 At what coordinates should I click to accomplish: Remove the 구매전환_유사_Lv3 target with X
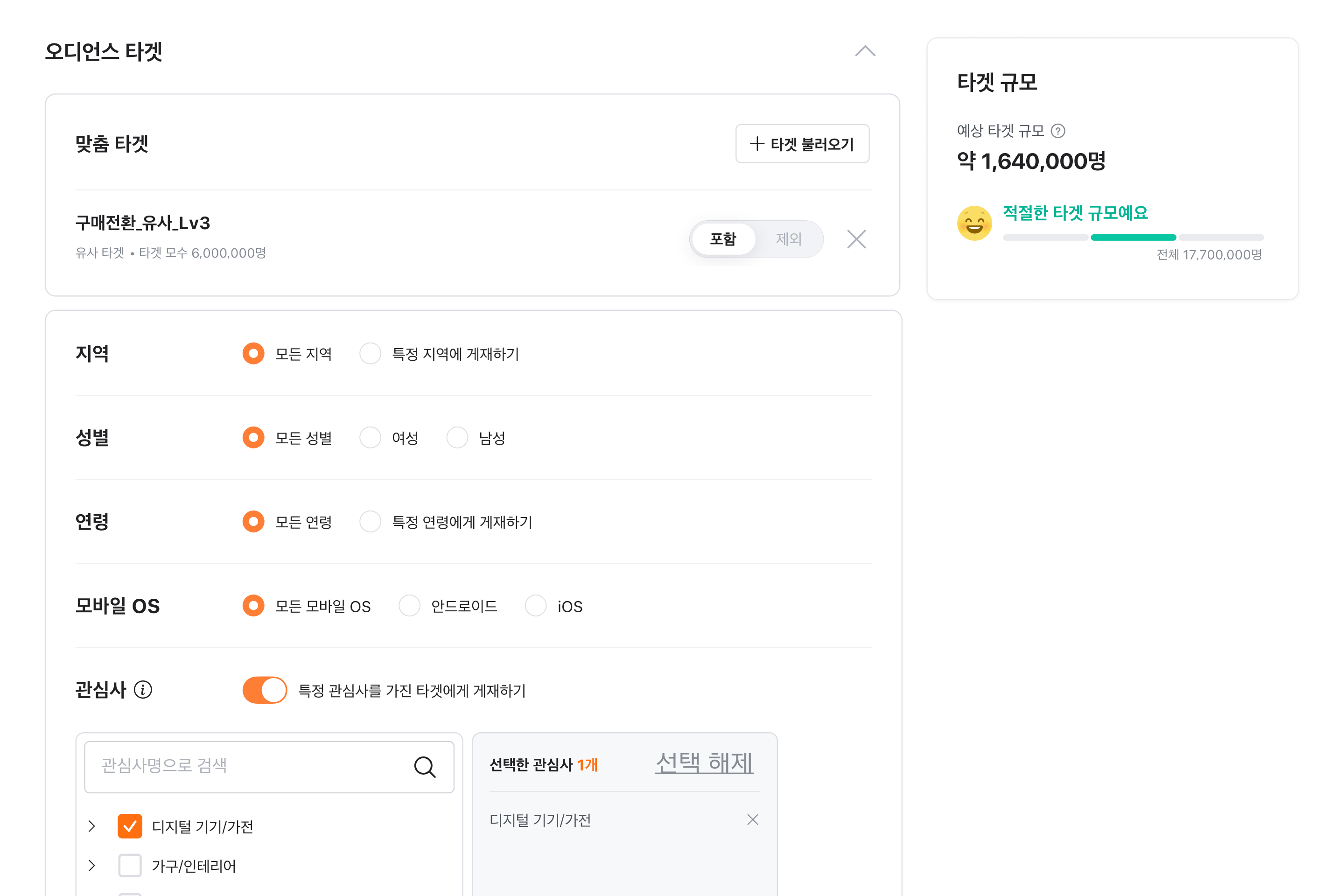[x=856, y=239]
